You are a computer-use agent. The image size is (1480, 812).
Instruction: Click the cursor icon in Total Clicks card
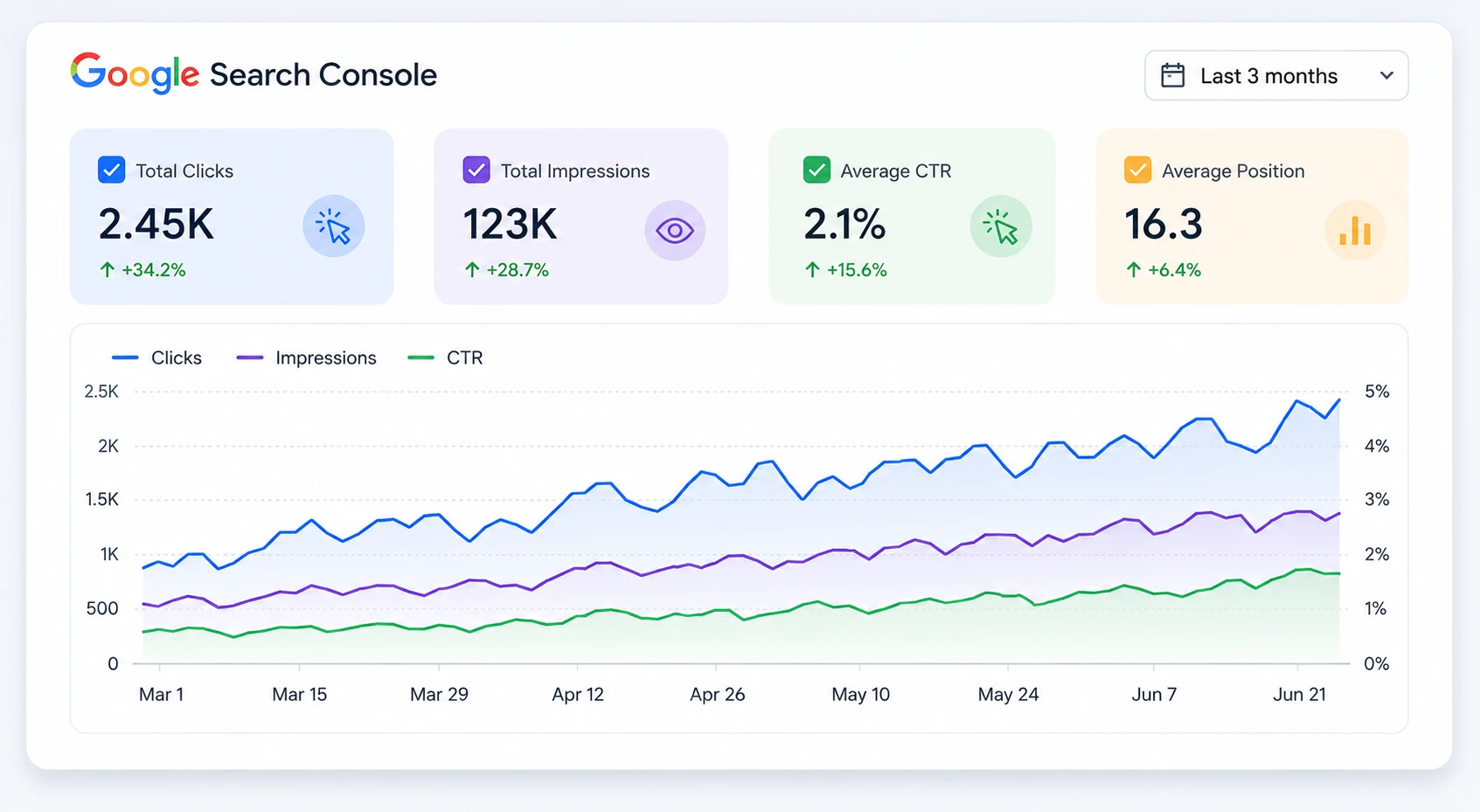333,226
